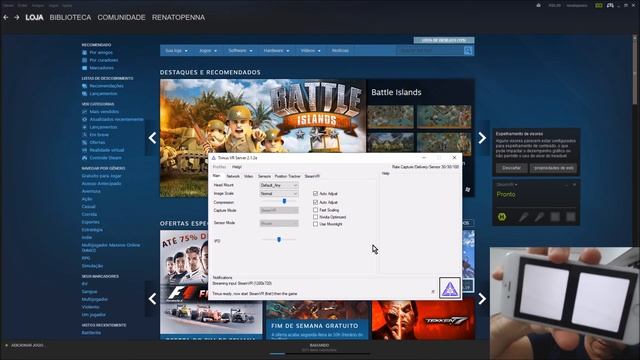Click second controller icon in SteamVR status
640x360 pixels.
pos(539,217)
